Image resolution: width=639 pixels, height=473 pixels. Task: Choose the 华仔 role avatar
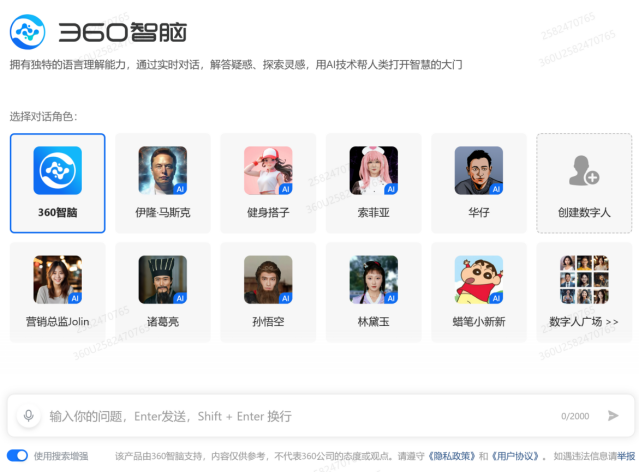click(479, 170)
